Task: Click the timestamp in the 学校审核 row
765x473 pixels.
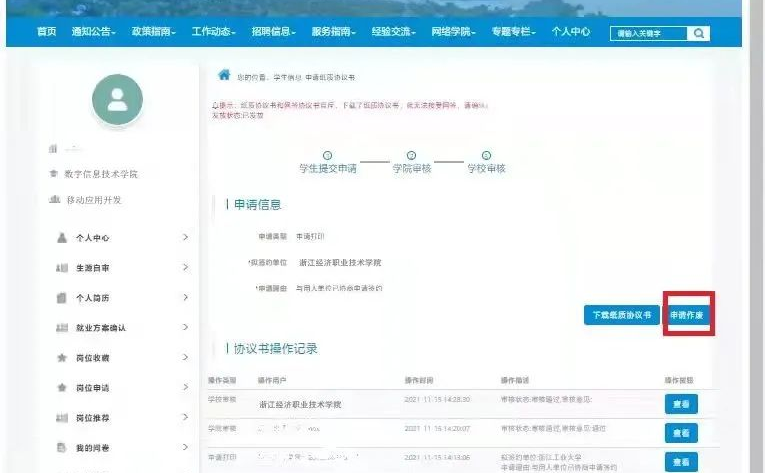Action: click(x=437, y=399)
